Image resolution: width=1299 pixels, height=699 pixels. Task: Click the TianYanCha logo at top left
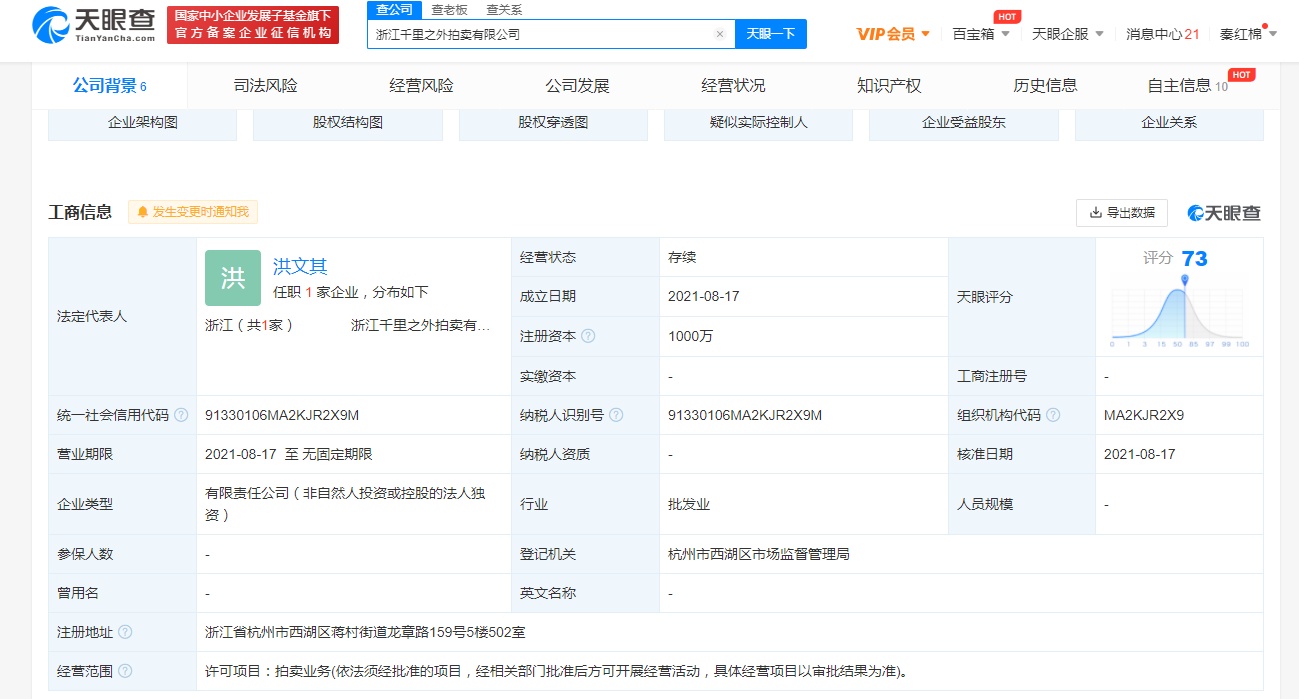(x=95, y=24)
